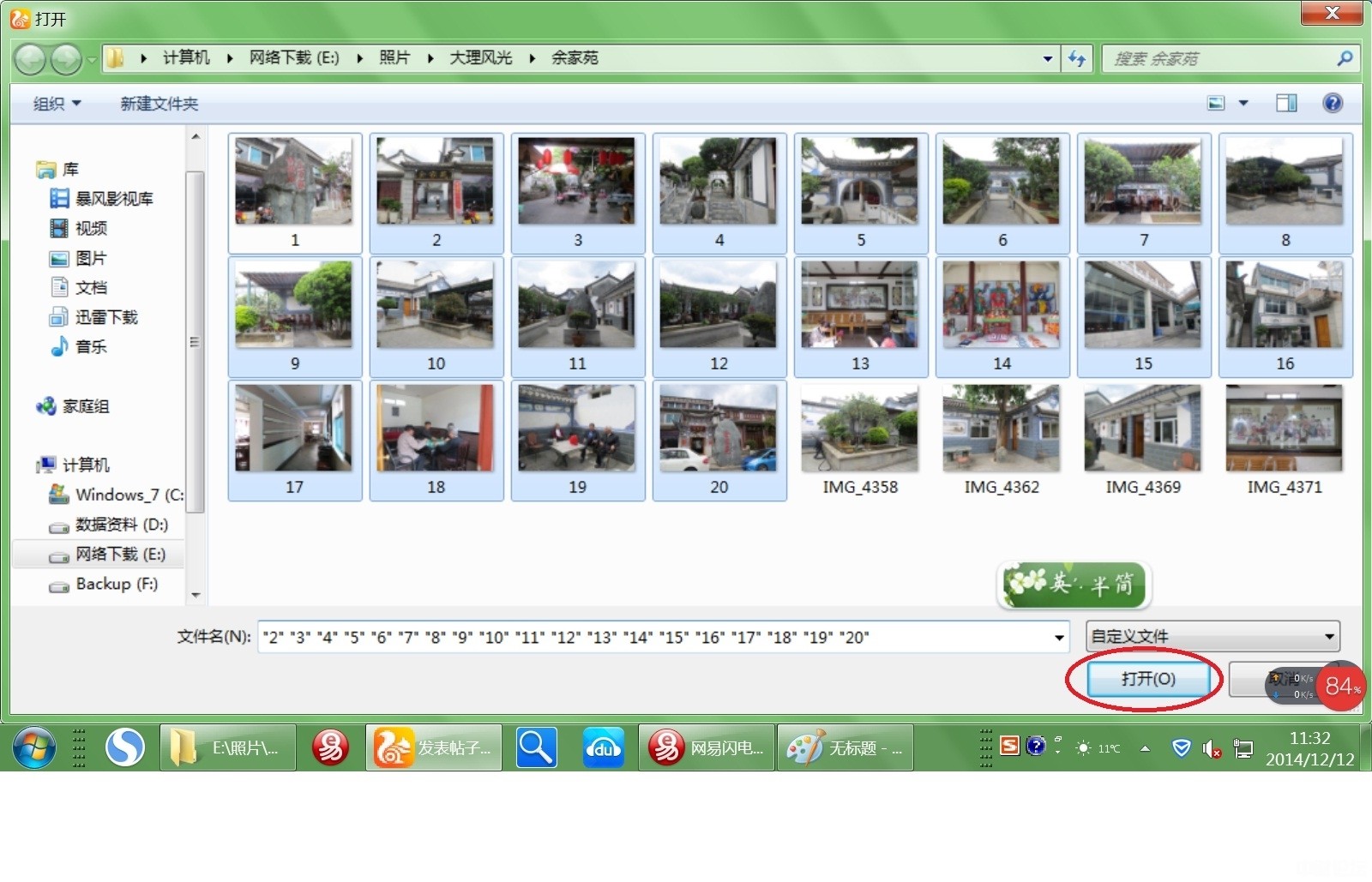Click the change view icon
1372x882 pixels.
tap(1216, 104)
